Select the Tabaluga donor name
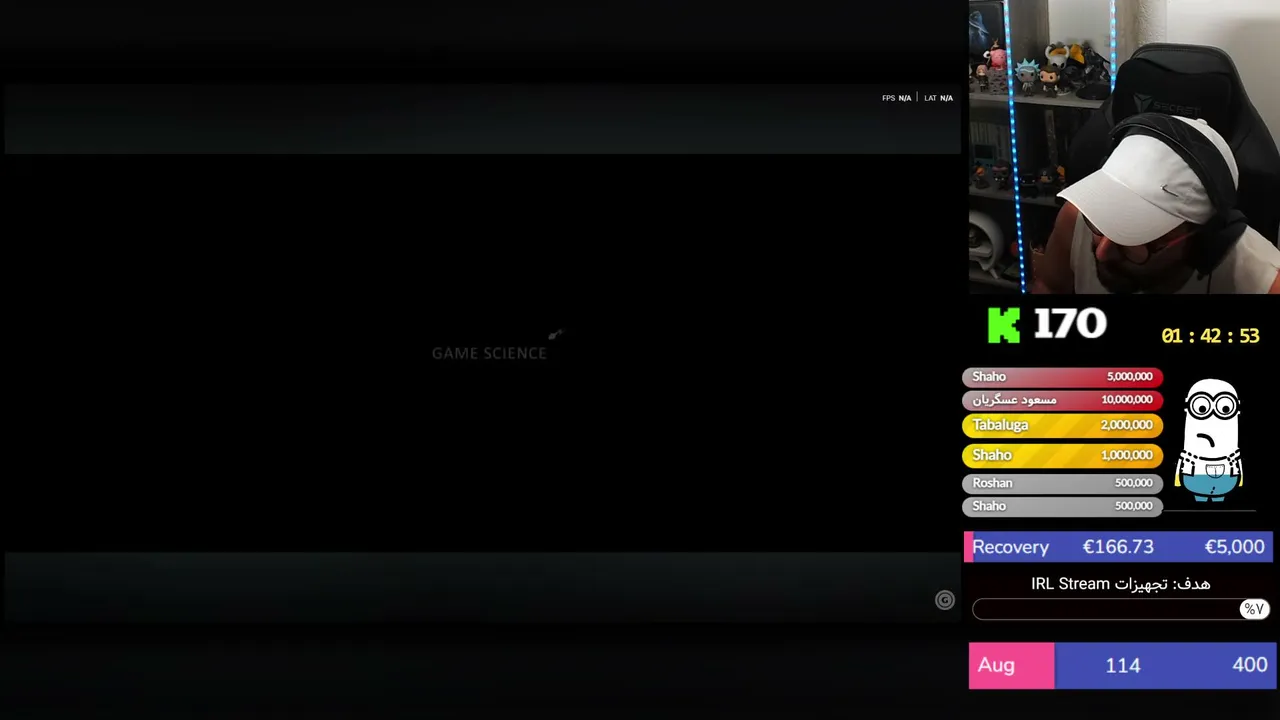Viewport: 1280px width, 720px height. point(1000,425)
